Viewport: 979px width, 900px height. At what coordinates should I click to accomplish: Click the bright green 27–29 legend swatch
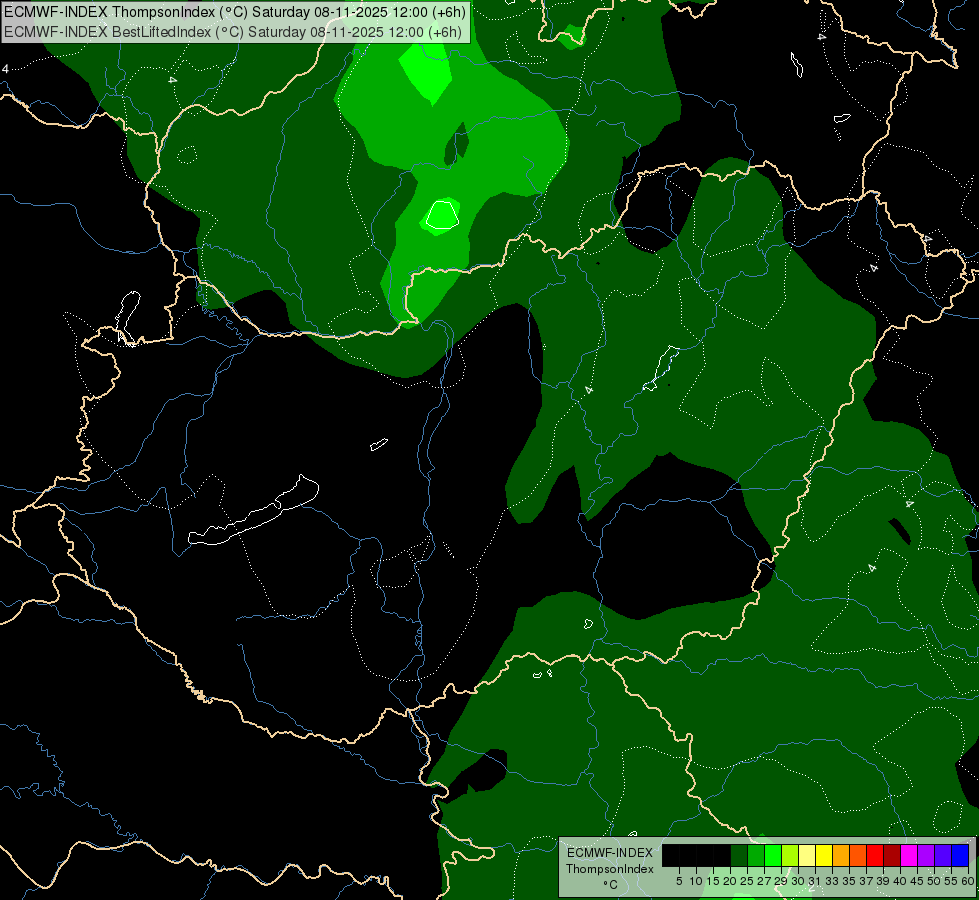point(773,856)
